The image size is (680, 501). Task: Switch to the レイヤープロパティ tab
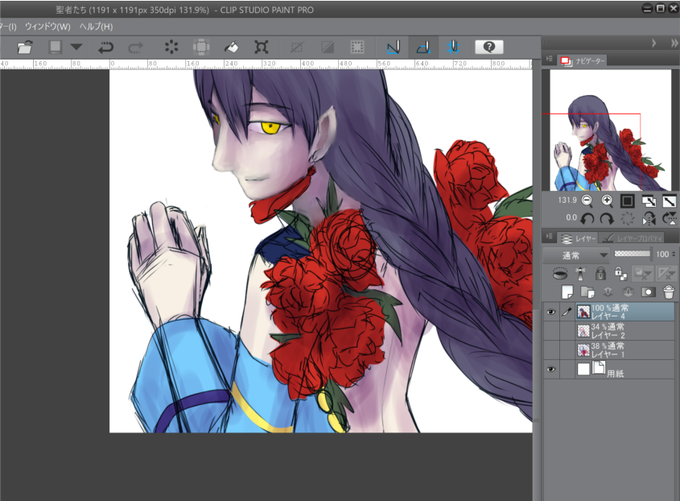(633, 238)
